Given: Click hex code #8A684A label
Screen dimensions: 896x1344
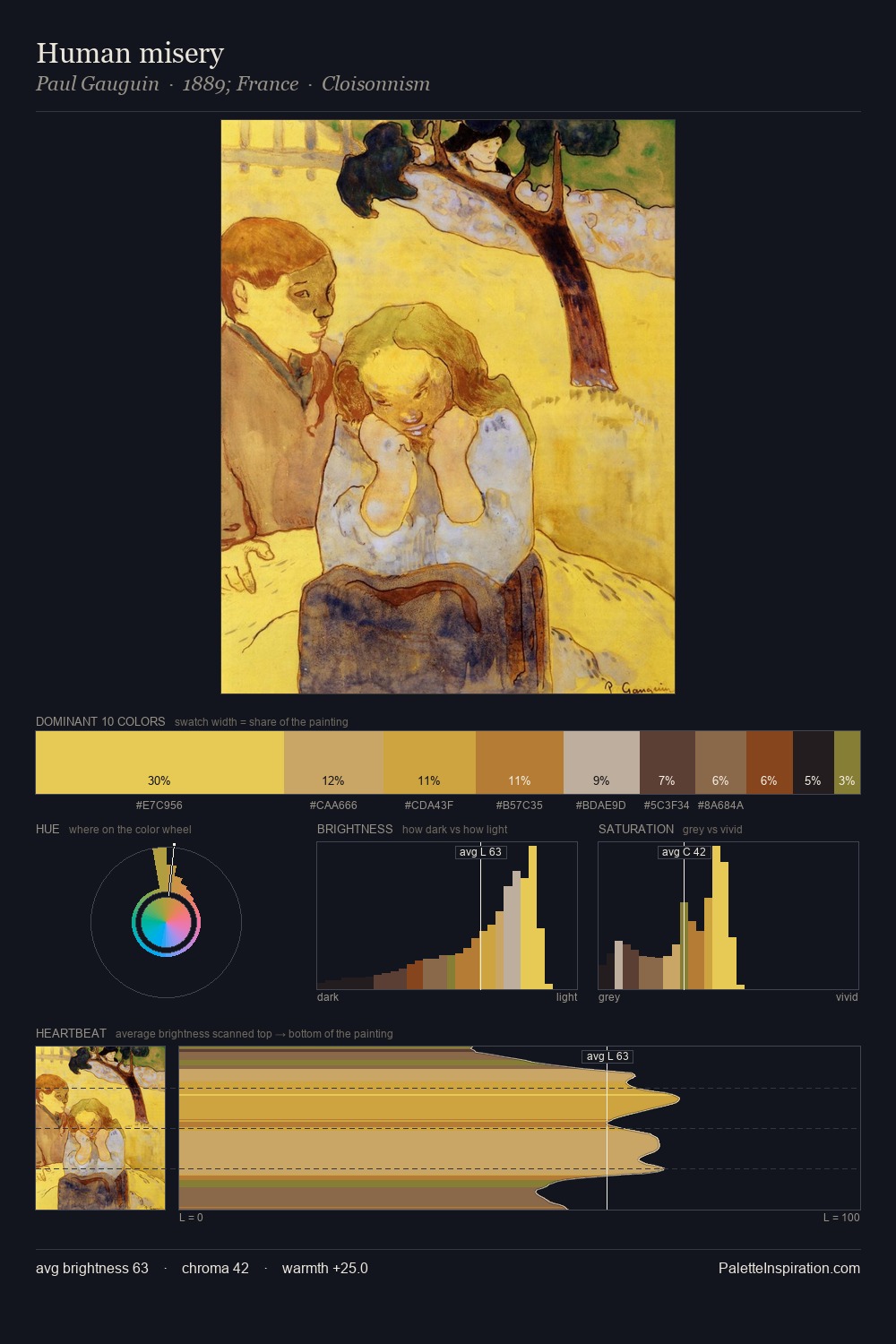Looking at the screenshot, I should click(x=720, y=805).
